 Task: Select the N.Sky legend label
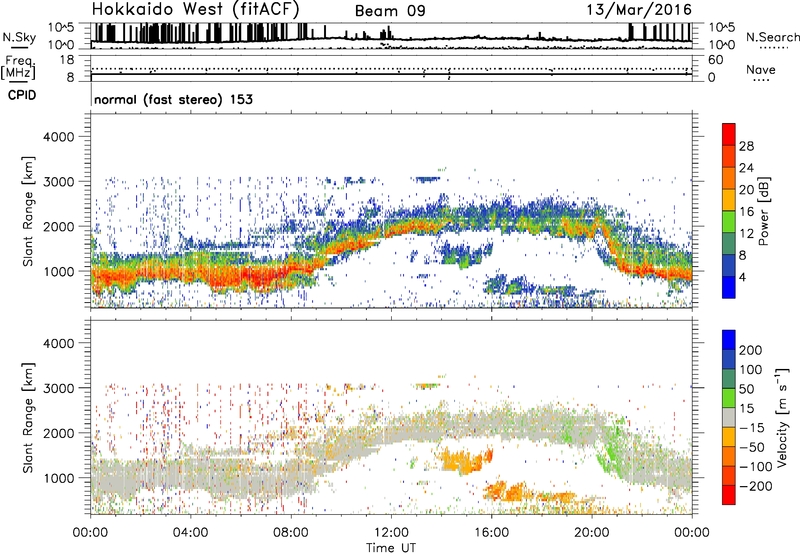(x=19, y=37)
